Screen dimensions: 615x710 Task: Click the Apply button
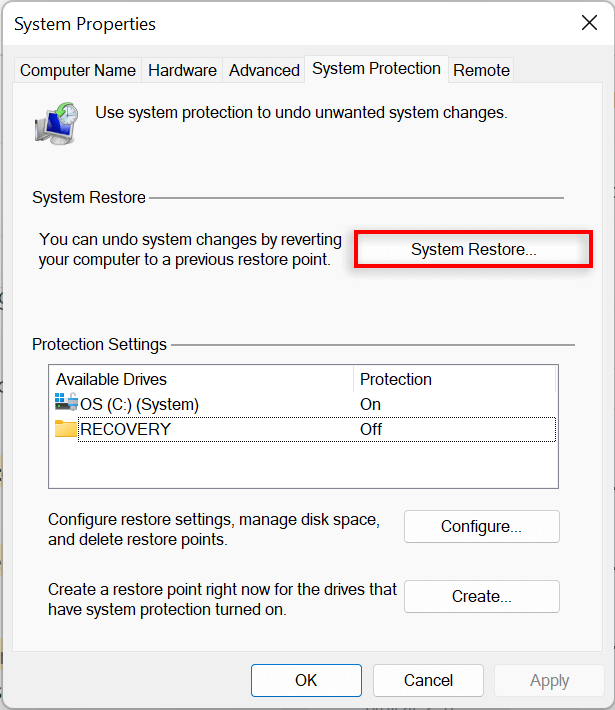click(549, 680)
